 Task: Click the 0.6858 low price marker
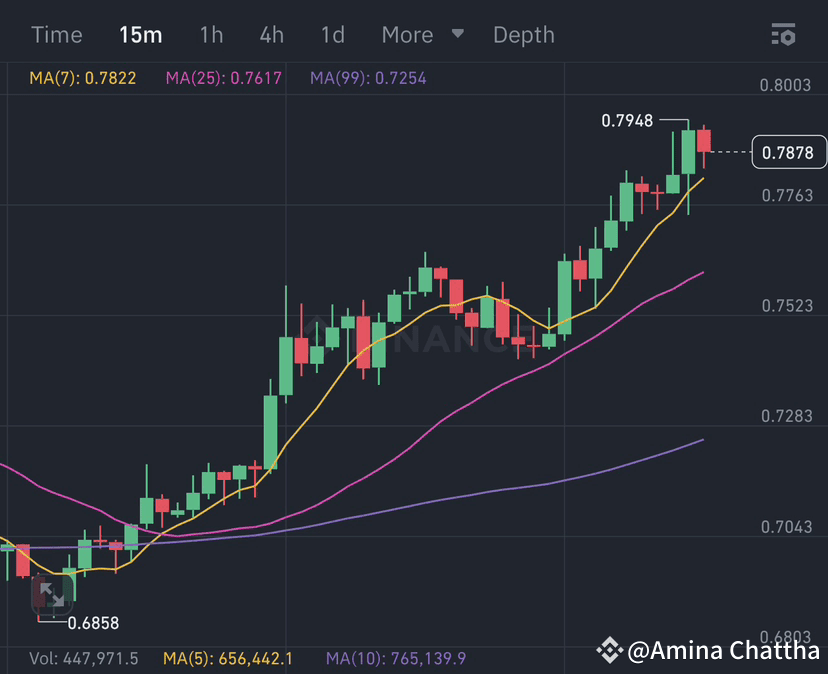pyautogui.click(x=93, y=623)
